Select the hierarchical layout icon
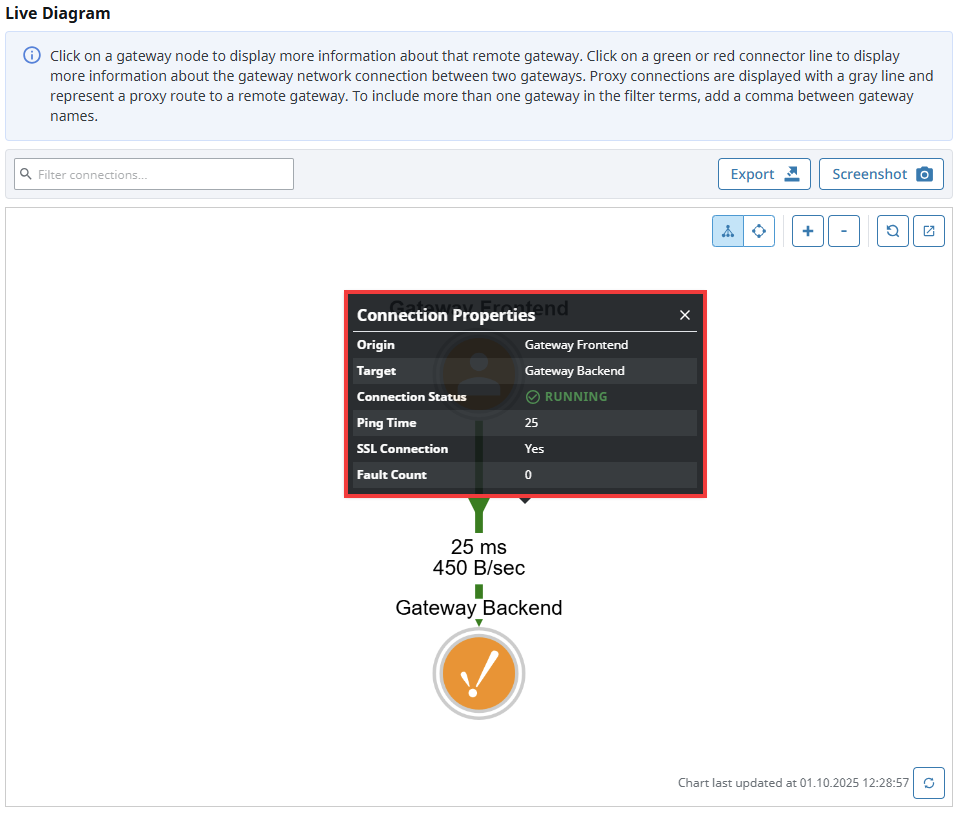Screen dimensions: 959x813 (x=727, y=231)
